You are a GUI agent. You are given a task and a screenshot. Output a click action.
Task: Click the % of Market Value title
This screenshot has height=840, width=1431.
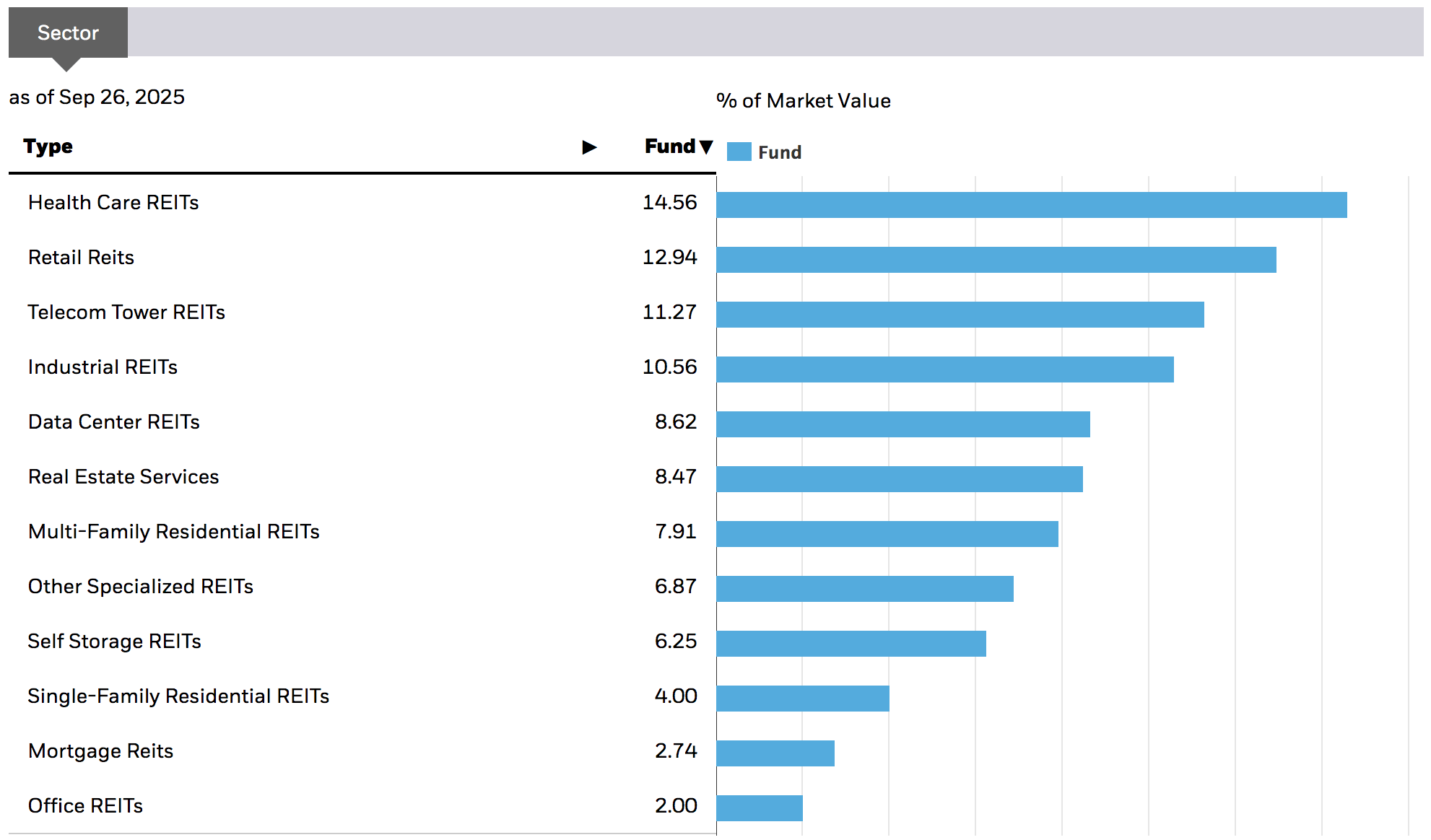coord(803,101)
